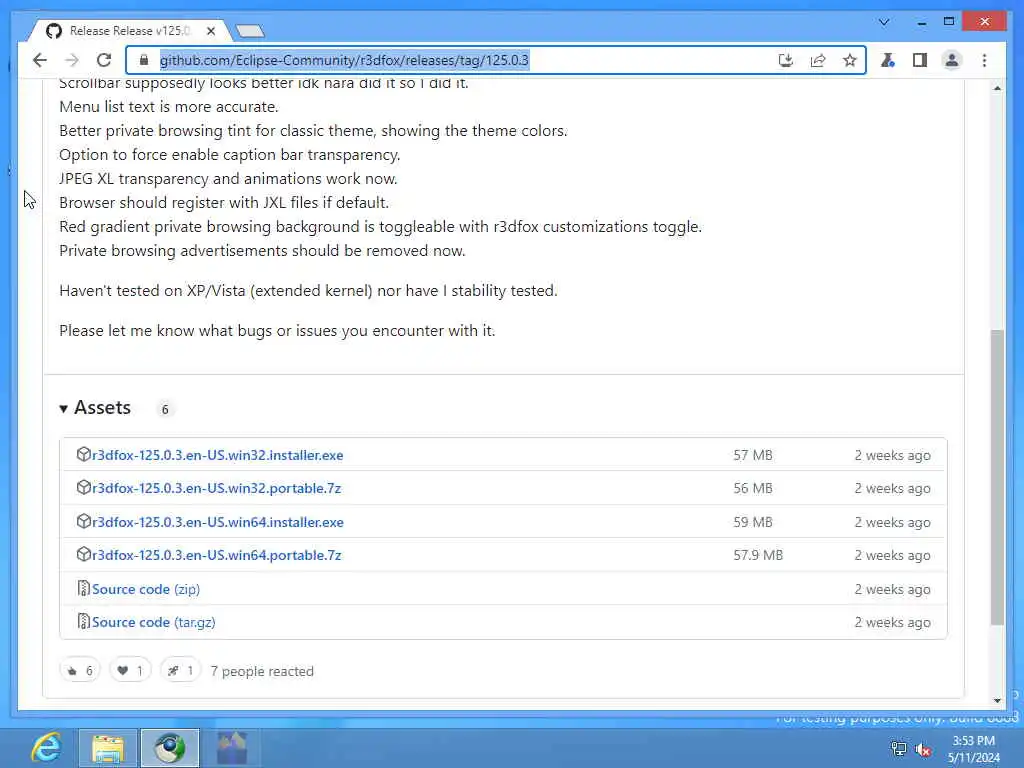The width and height of the screenshot is (1024, 768).
Task: Click the thumbs up reaction with 6
Action: tap(80, 671)
